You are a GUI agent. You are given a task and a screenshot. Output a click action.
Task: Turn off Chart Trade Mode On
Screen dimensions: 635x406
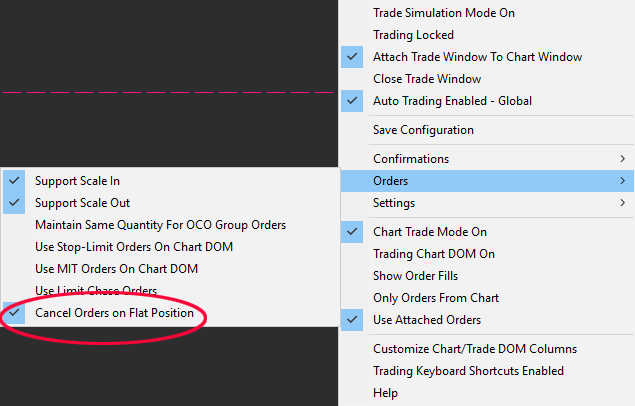point(430,232)
